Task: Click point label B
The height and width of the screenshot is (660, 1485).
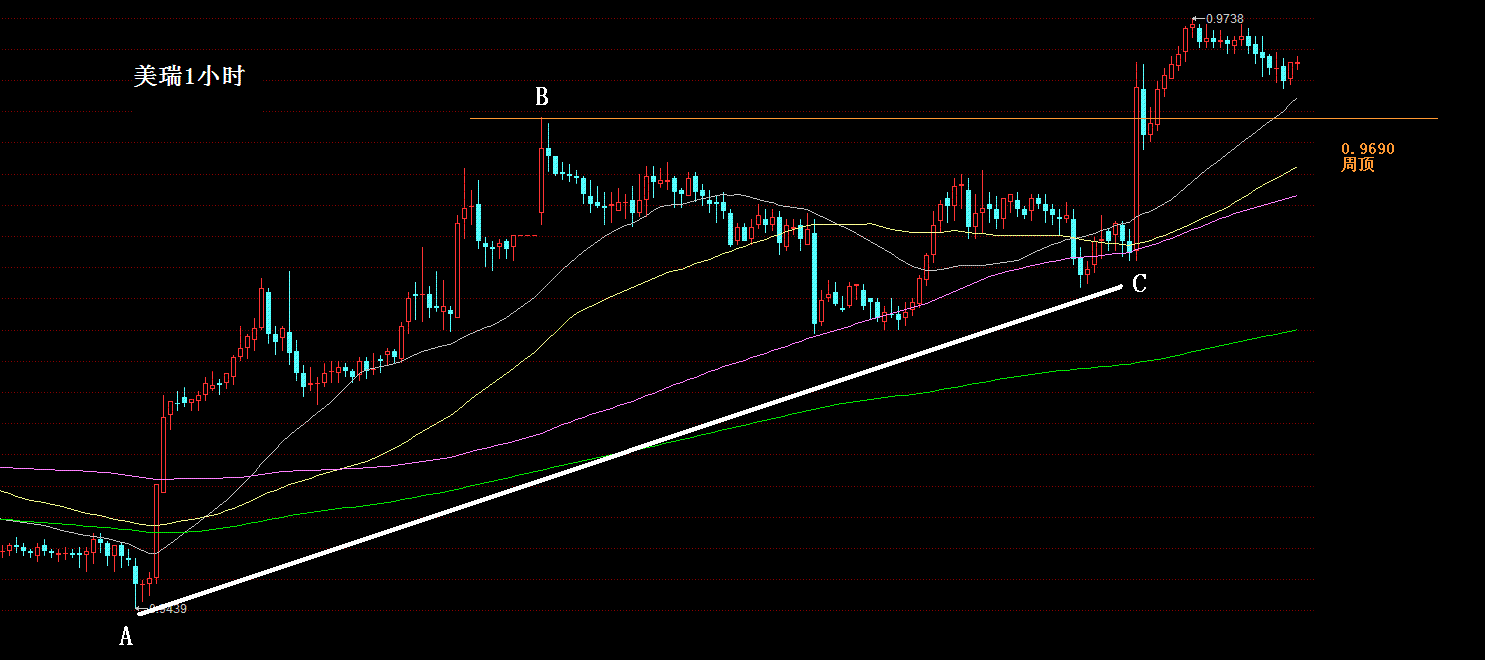Action: 541,97
